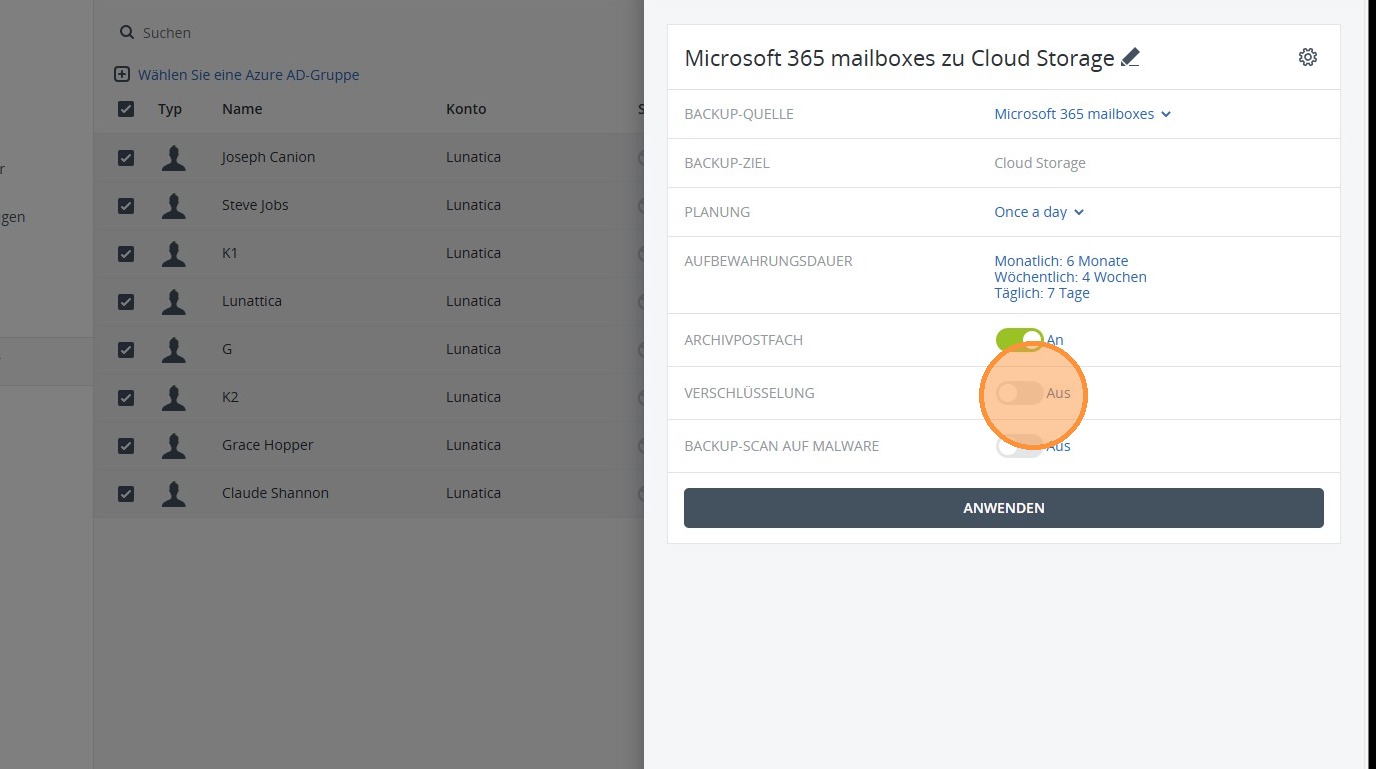1376x769 pixels.
Task: Enable the Verschlüsselung toggle
Action: coord(1019,393)
